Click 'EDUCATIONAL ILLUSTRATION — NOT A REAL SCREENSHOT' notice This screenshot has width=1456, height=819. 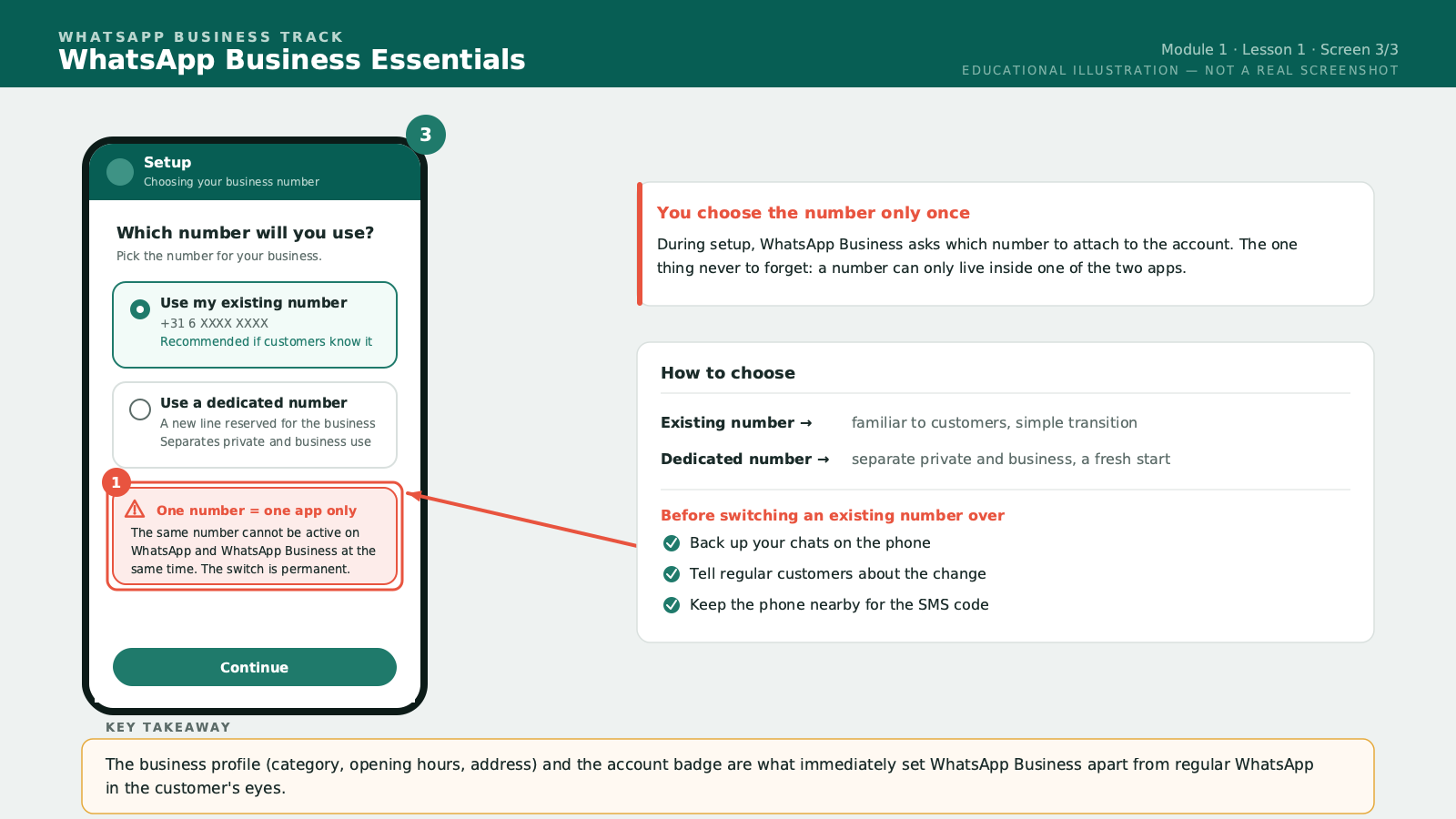coord(1180,70)
